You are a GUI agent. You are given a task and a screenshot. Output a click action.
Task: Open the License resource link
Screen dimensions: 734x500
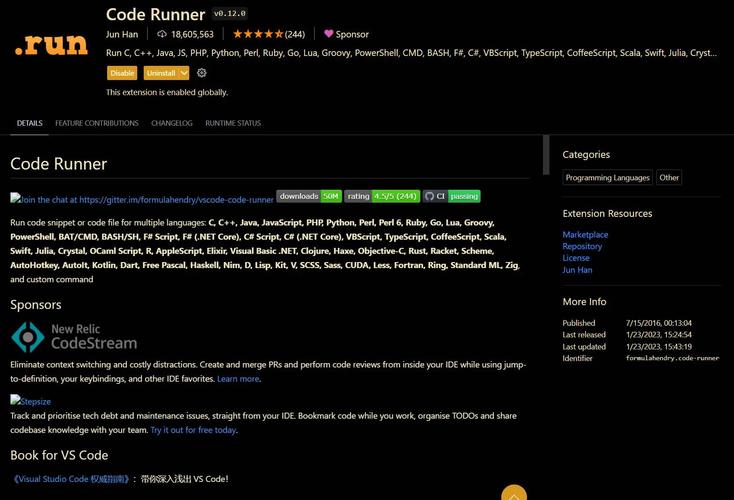(576, 258)
